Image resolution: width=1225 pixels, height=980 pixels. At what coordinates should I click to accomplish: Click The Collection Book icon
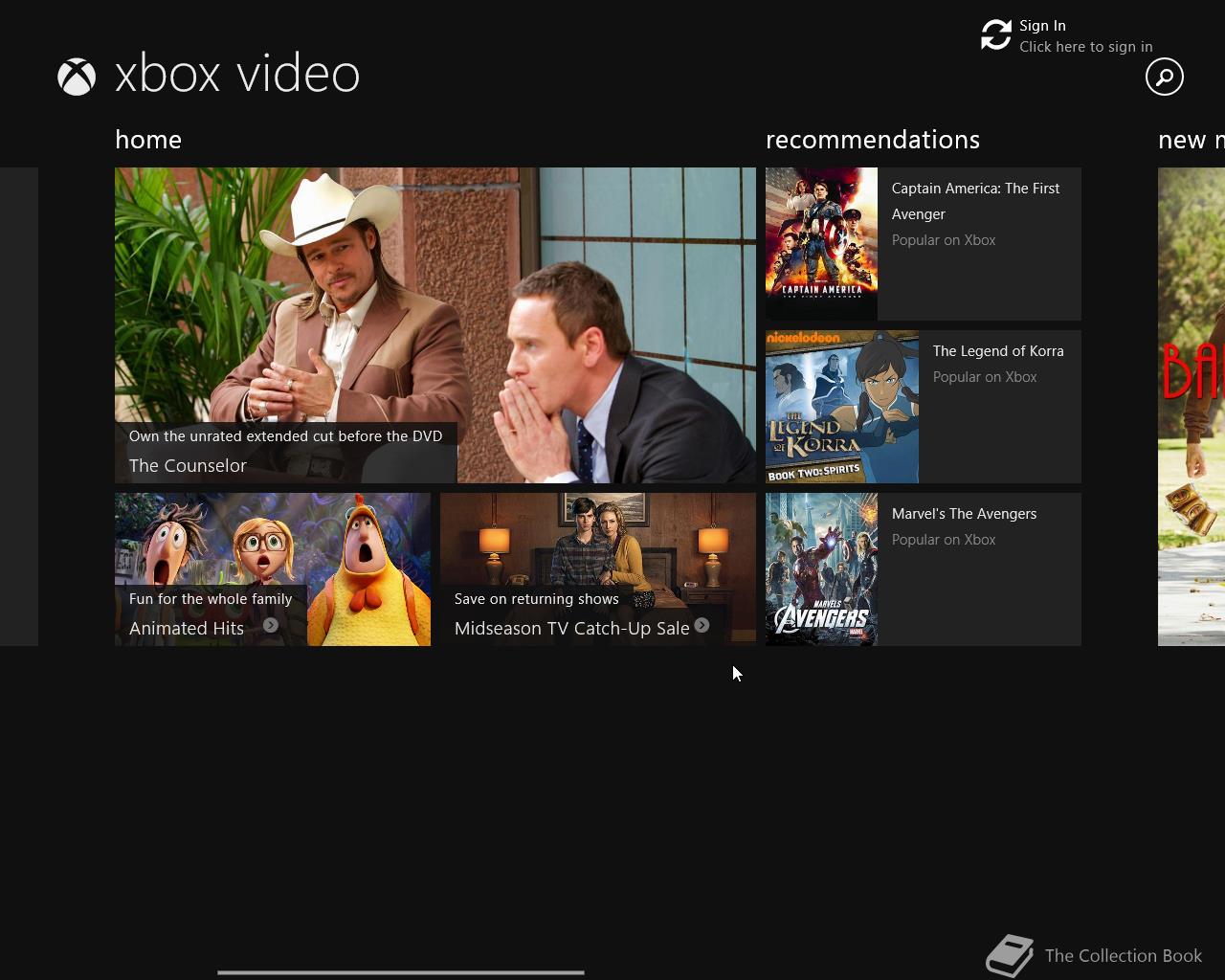tap(1011, 955)
